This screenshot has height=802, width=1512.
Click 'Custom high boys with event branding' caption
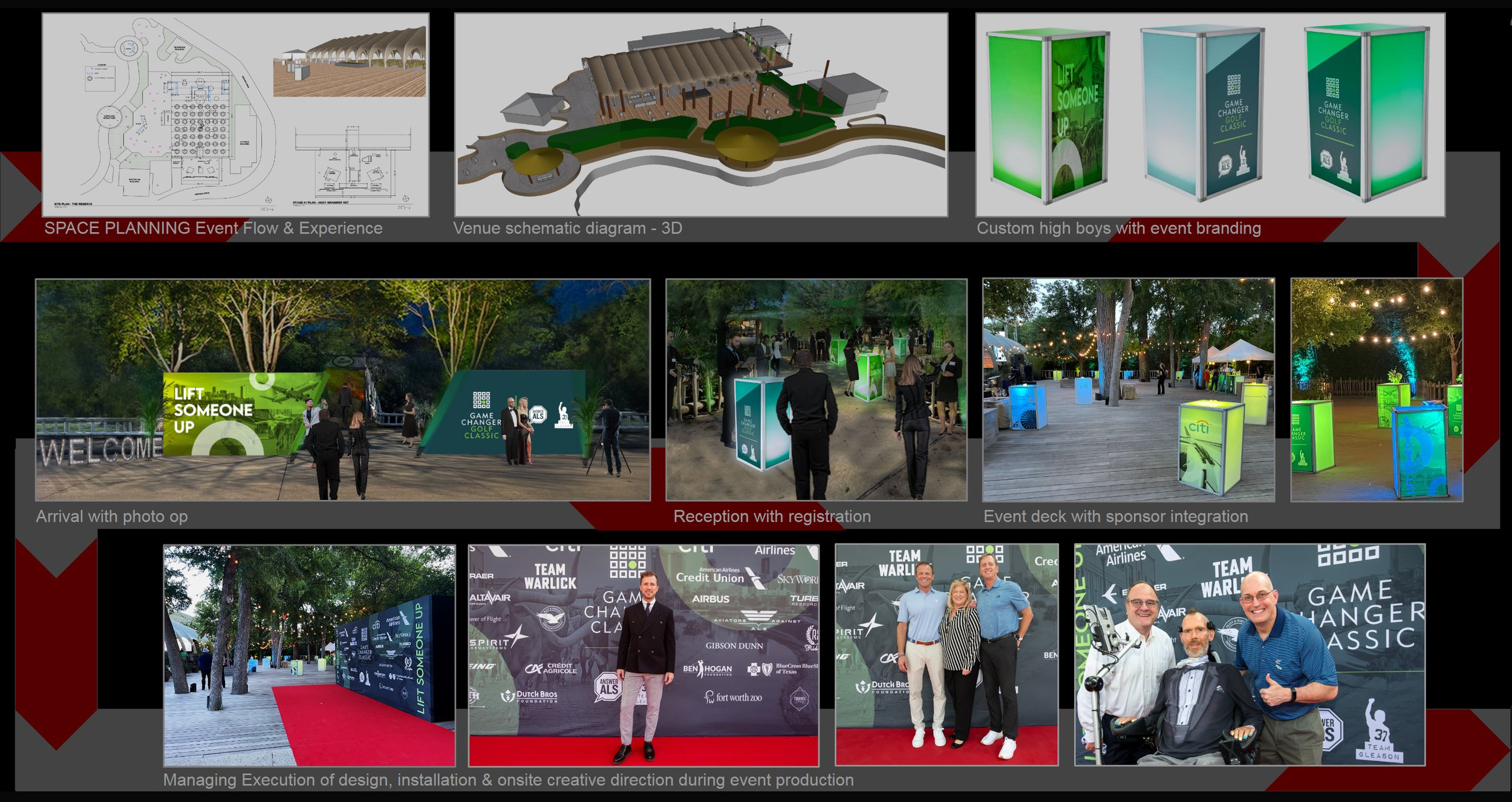pos(1118,228)
